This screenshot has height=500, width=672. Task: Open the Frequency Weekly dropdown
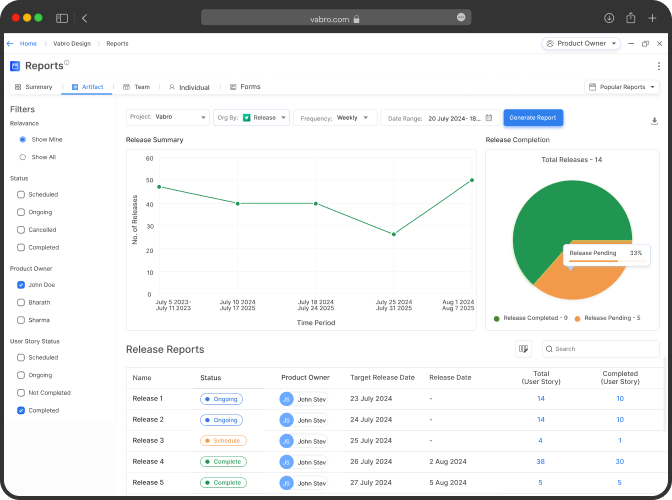[x=335, y=118]
